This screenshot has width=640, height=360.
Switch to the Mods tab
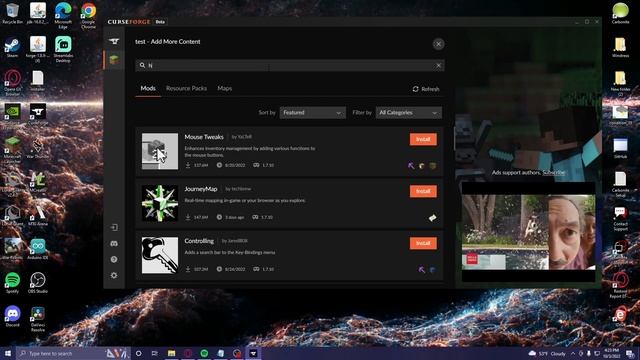tap(148, 88)
